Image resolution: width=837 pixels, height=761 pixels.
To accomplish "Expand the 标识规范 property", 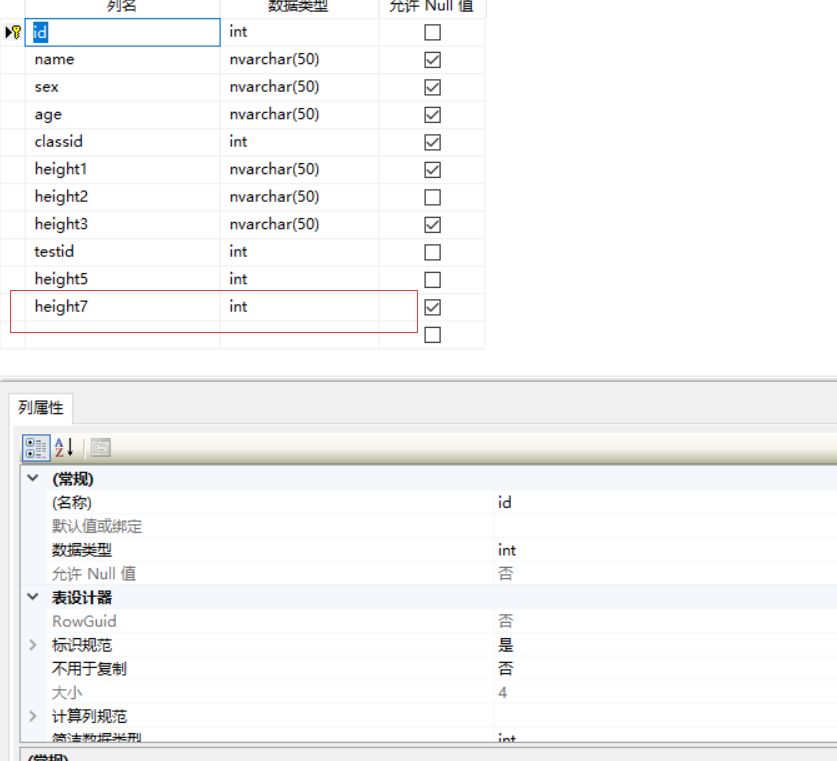I will pos(33,645).
